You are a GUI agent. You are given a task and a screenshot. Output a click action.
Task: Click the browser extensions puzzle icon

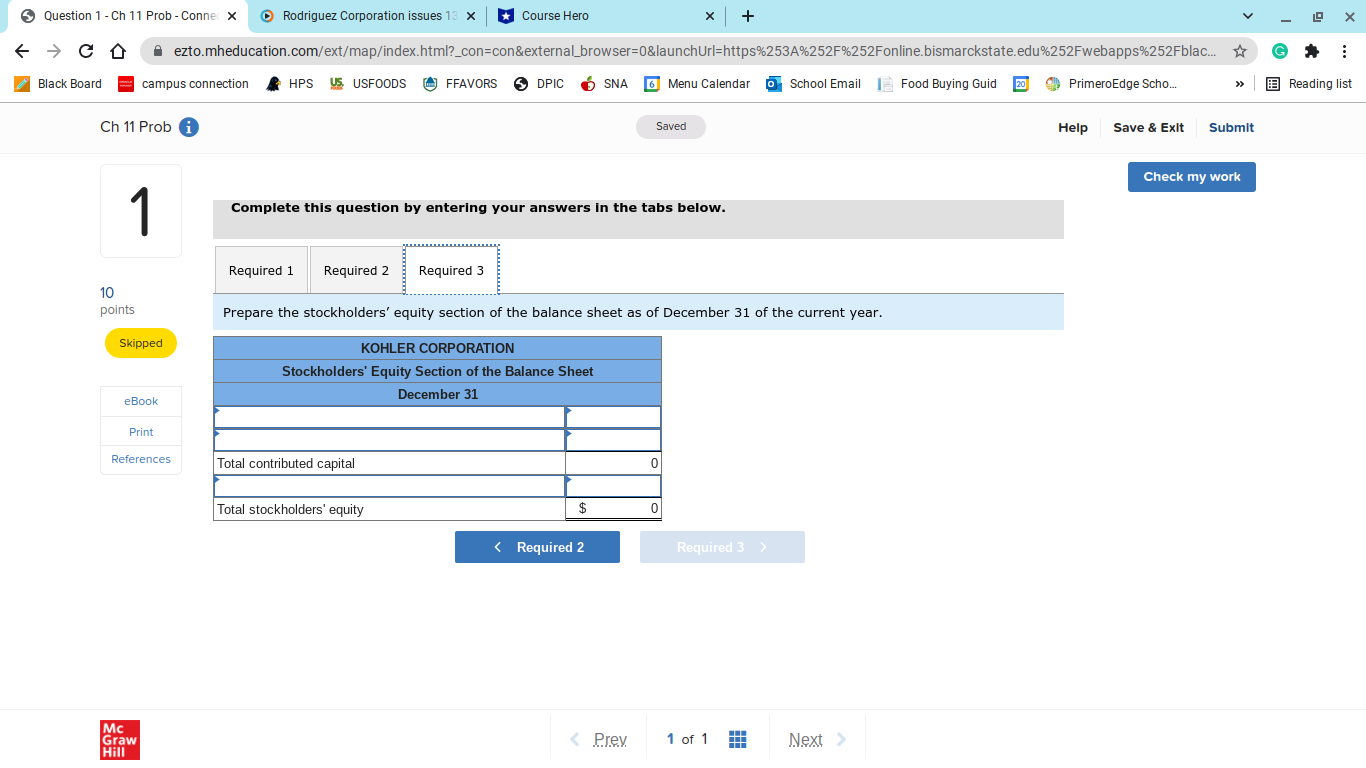(1311, 49)
